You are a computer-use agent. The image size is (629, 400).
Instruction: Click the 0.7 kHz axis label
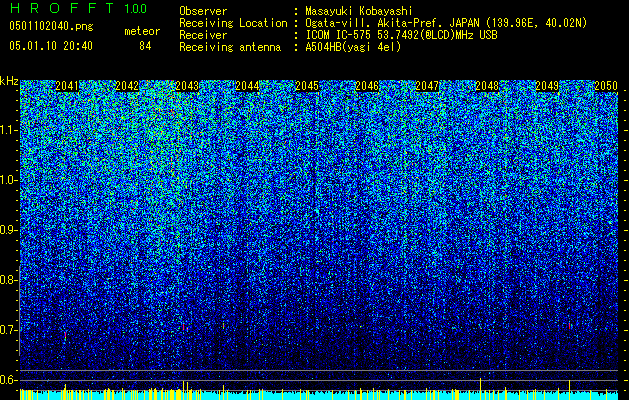coord(9,330)
